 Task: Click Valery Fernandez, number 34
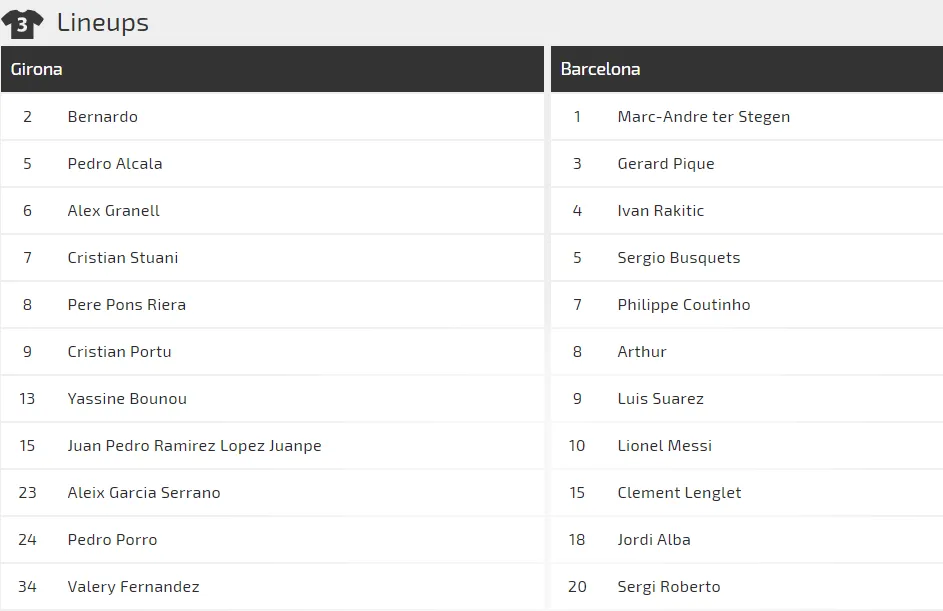point(134,587)
